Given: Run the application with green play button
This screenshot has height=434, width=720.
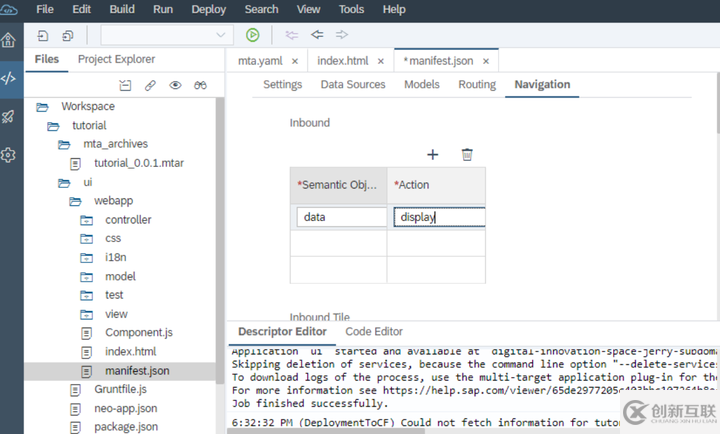Looking at the screenshot, I should pyautogui.click(x=253, y=35).
